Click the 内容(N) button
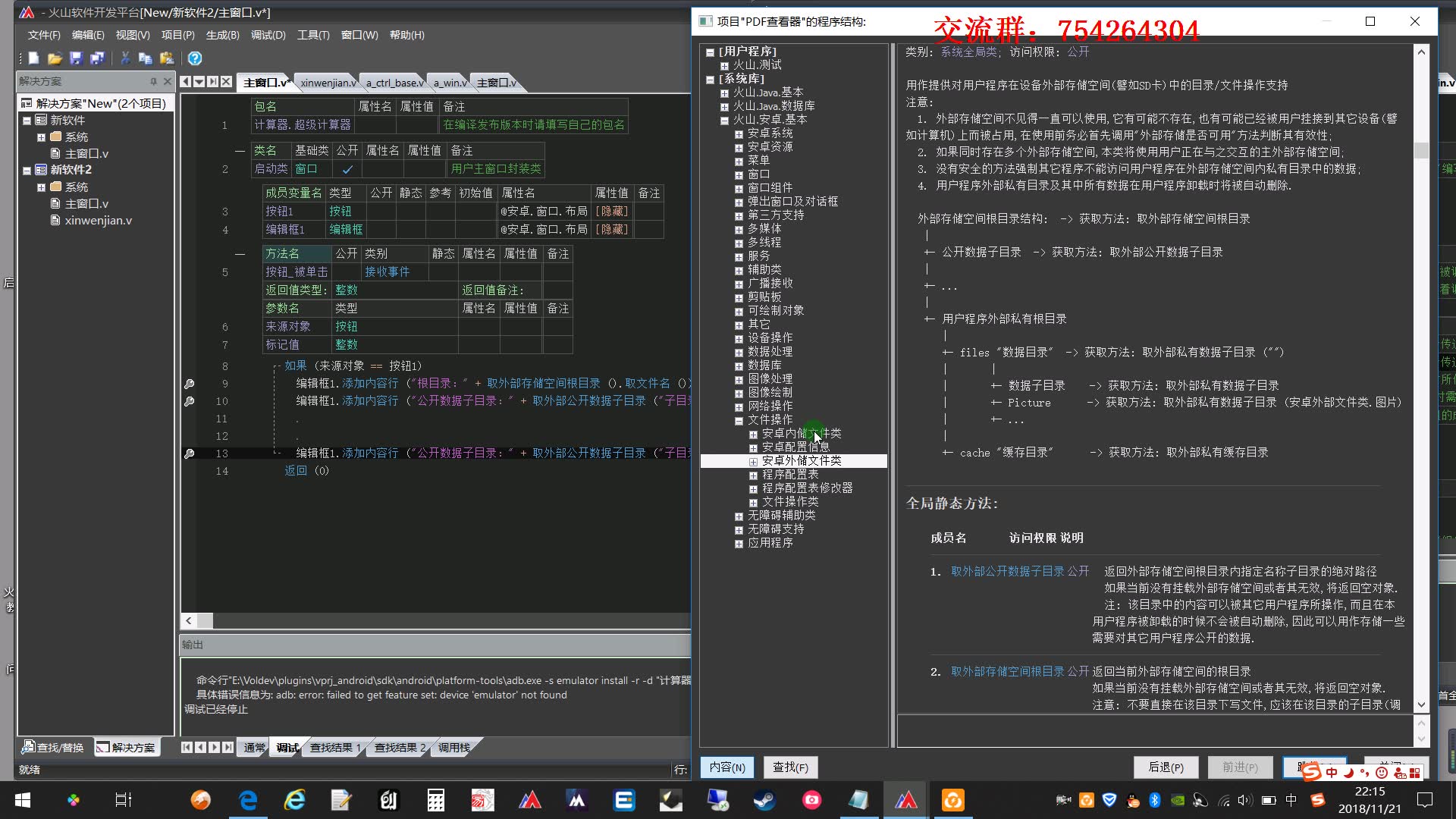Screen dimensions: 1456x819 tap(727, 767)
